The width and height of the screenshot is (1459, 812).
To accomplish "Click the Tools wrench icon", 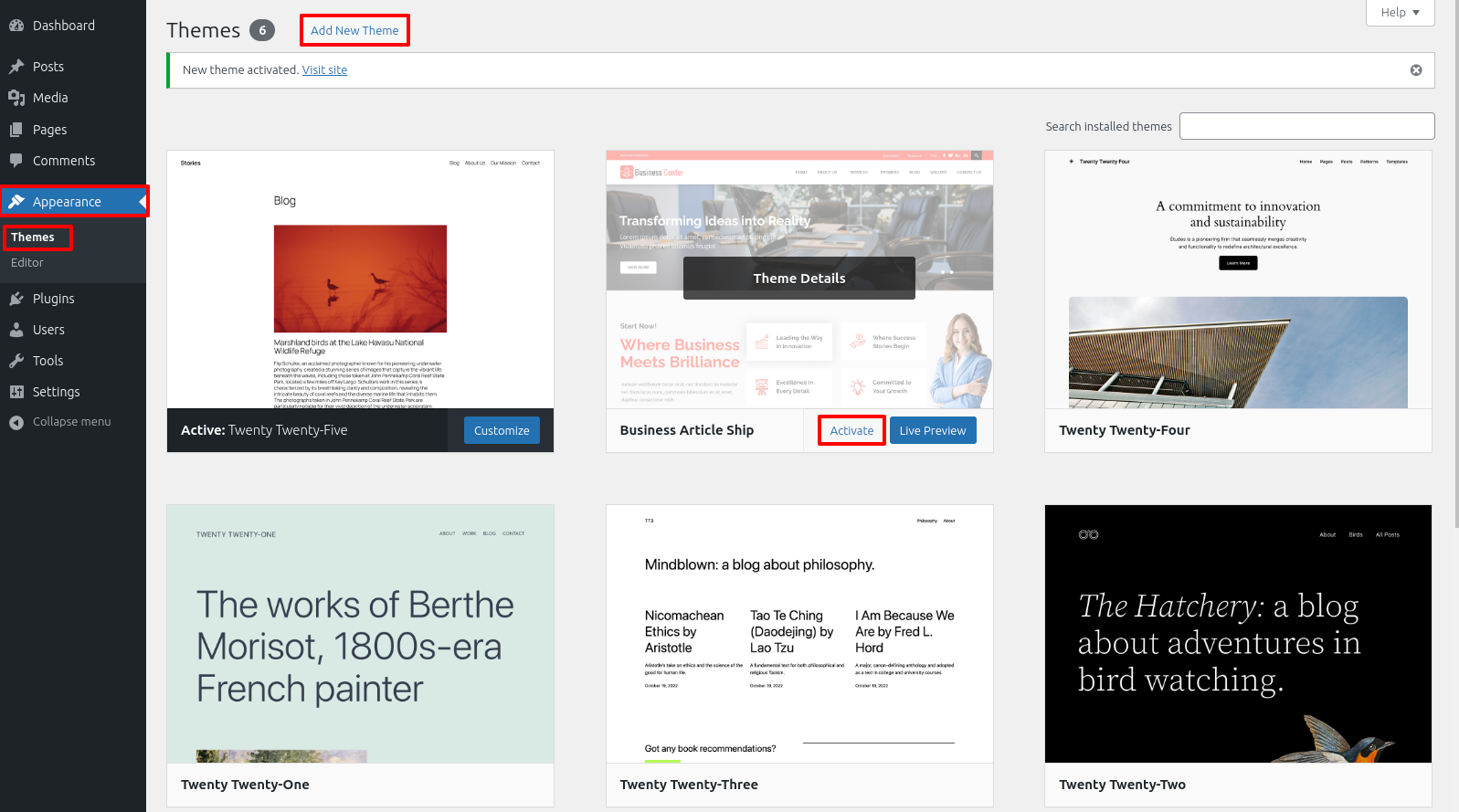I will (16, 361).
